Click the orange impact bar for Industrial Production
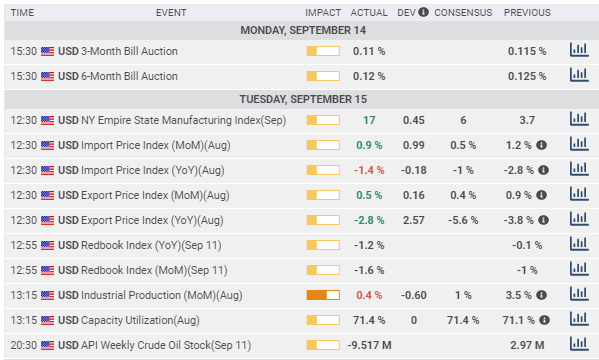 click(x=323, y=295)
